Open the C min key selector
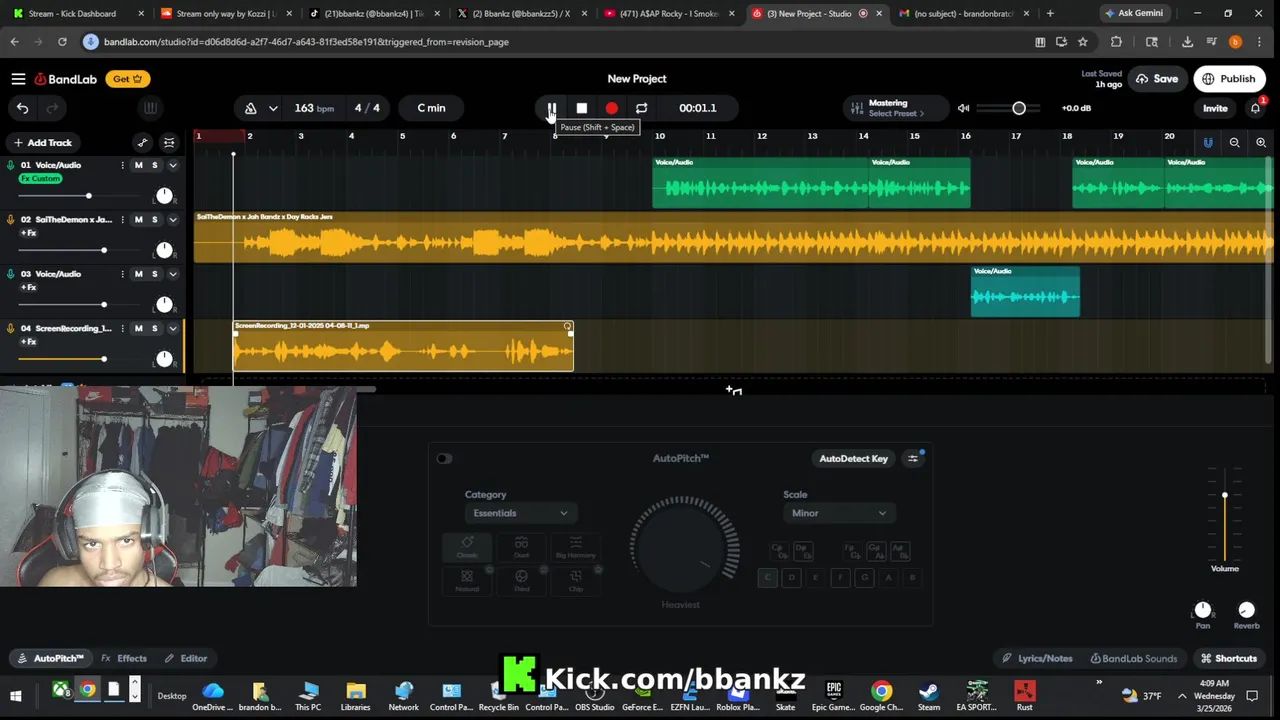 coord(431,108)
